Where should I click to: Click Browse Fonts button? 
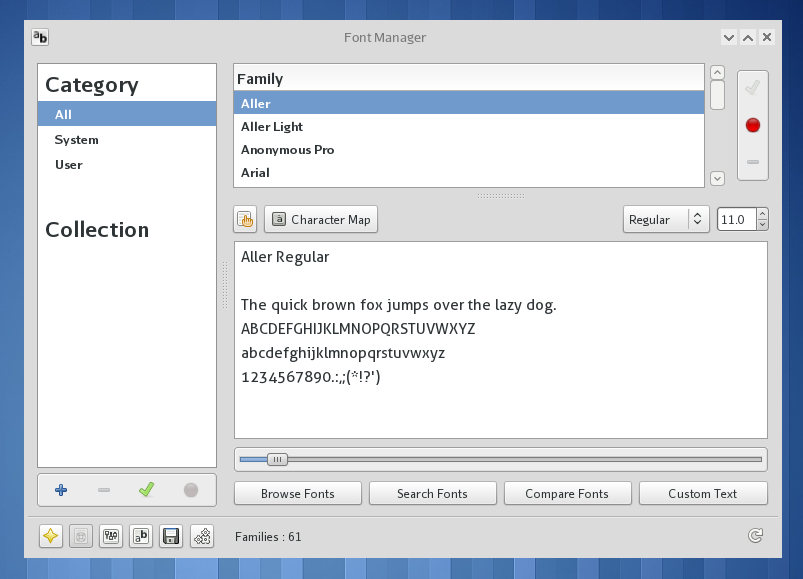[x=298, y=494]
